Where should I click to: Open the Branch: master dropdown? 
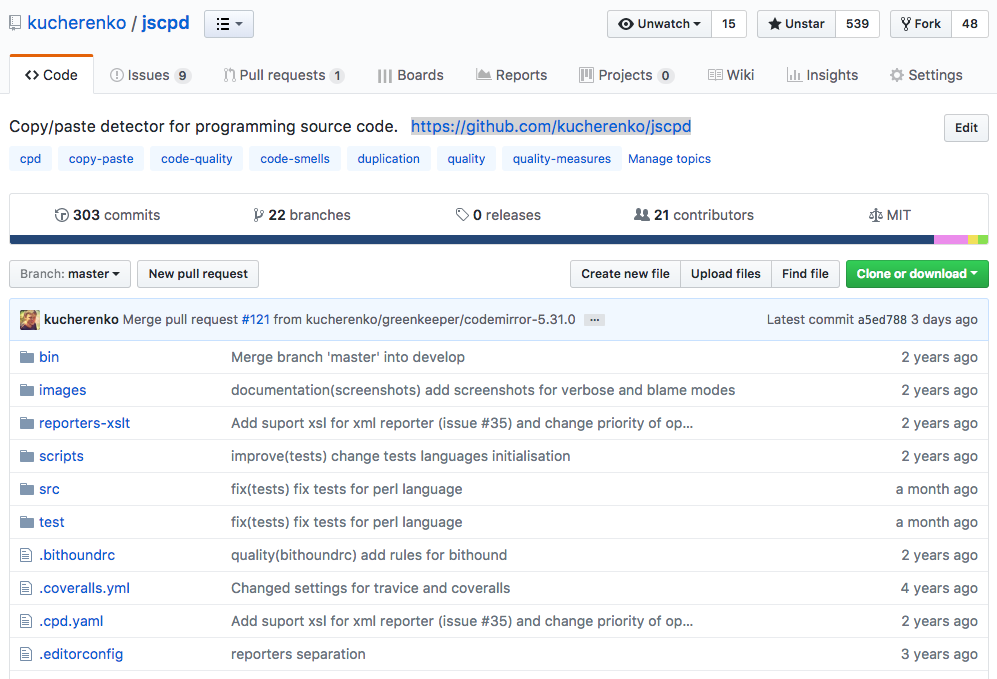[x=70, y=274]
